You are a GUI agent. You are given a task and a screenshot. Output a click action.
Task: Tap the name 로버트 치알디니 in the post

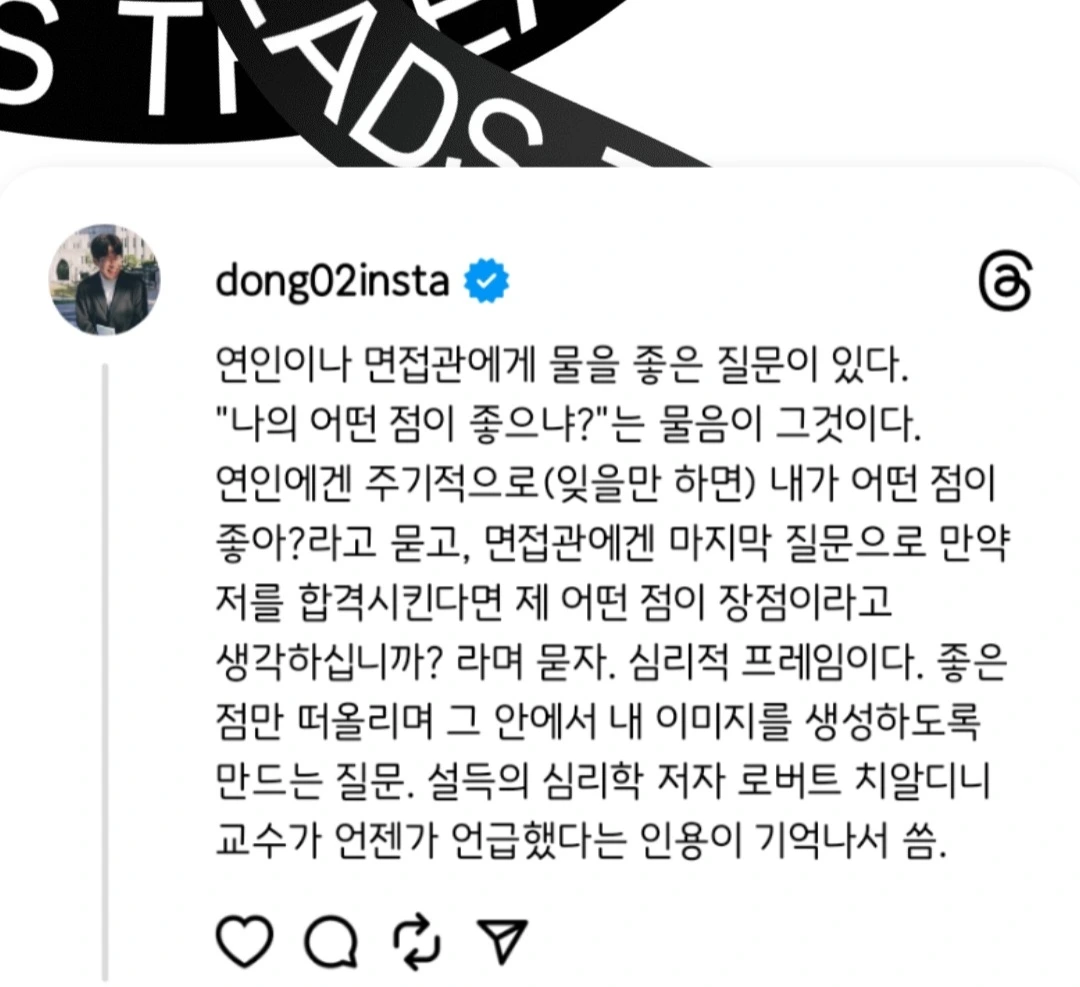pyautogui.click(x=863, y=782)
